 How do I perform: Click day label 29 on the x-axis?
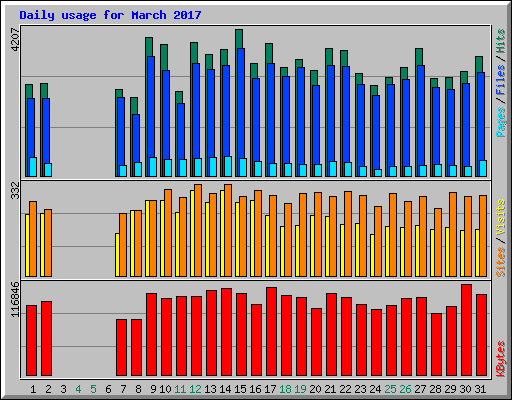[x=450, y=389]
